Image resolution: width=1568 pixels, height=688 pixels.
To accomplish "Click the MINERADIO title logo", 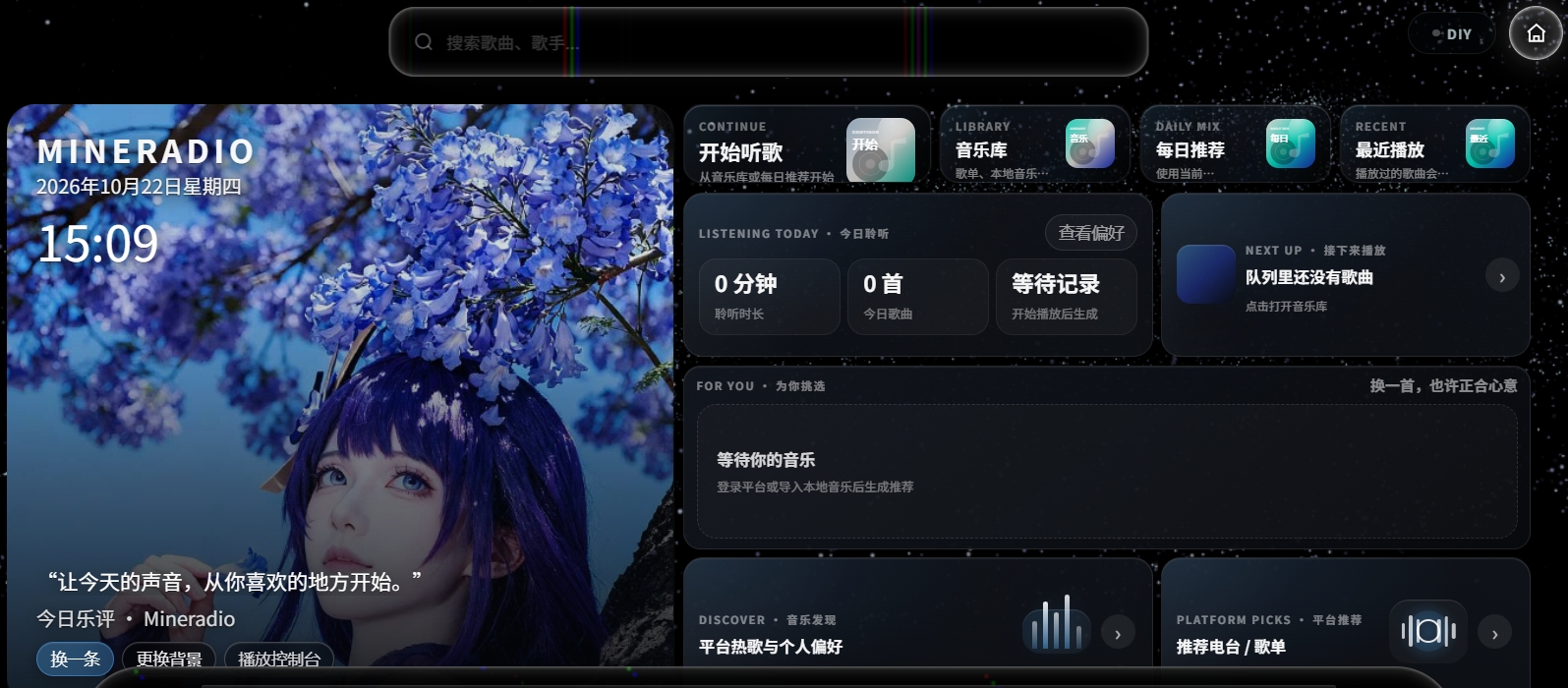I will tap(146, 151).
